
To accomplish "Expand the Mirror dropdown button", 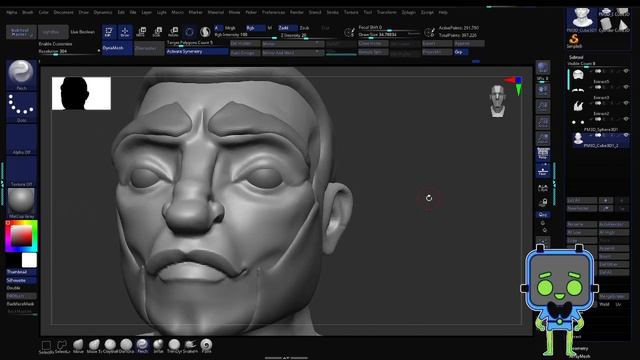I will (x=293, y=44).
